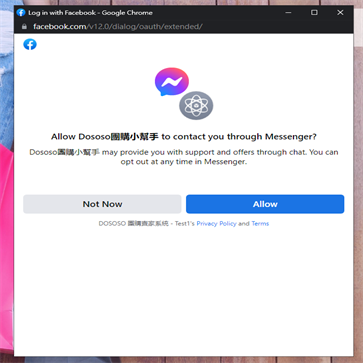Close the Log in with Facebook popup
Viewport: 363px width, 363px height.
tap(340, 13)
